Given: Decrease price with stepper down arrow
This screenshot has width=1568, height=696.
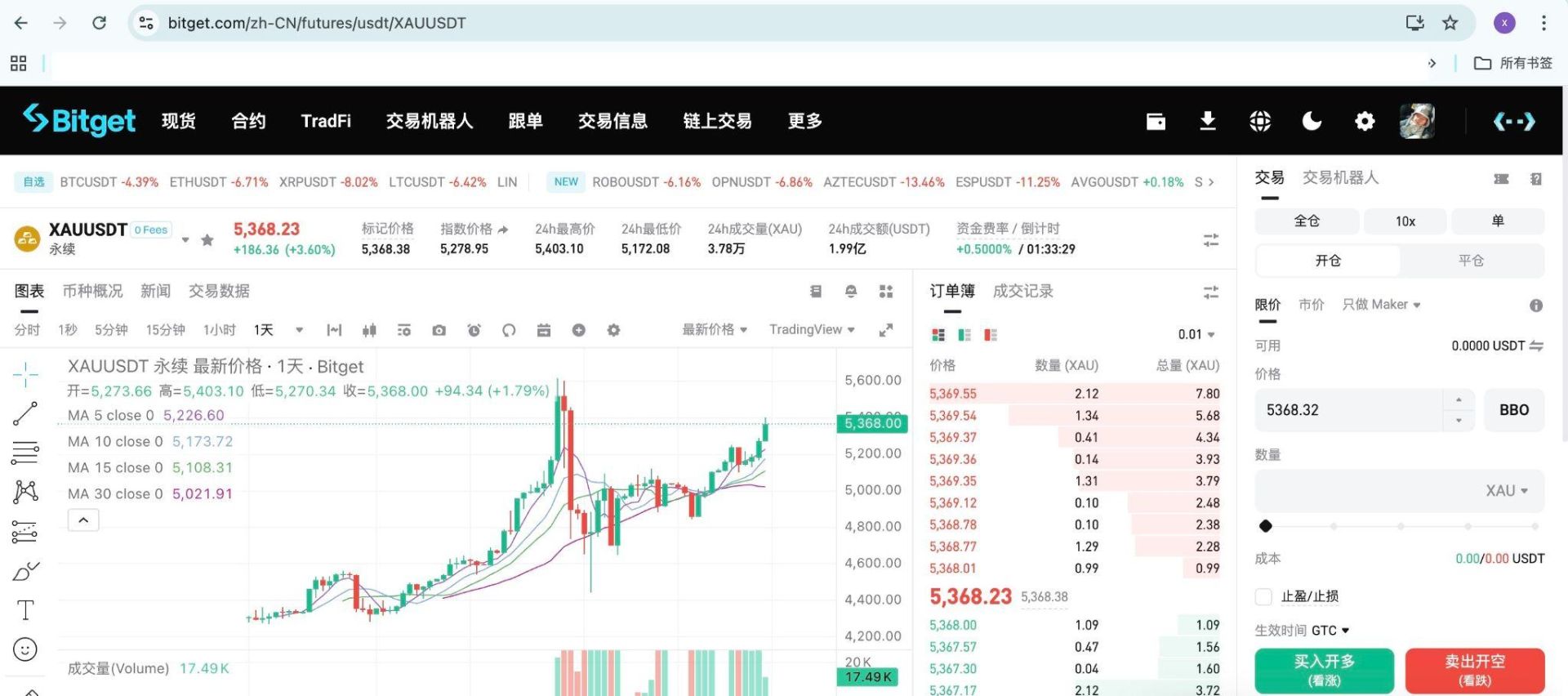Looking at the screenshot, I should tap(1459, 421).
